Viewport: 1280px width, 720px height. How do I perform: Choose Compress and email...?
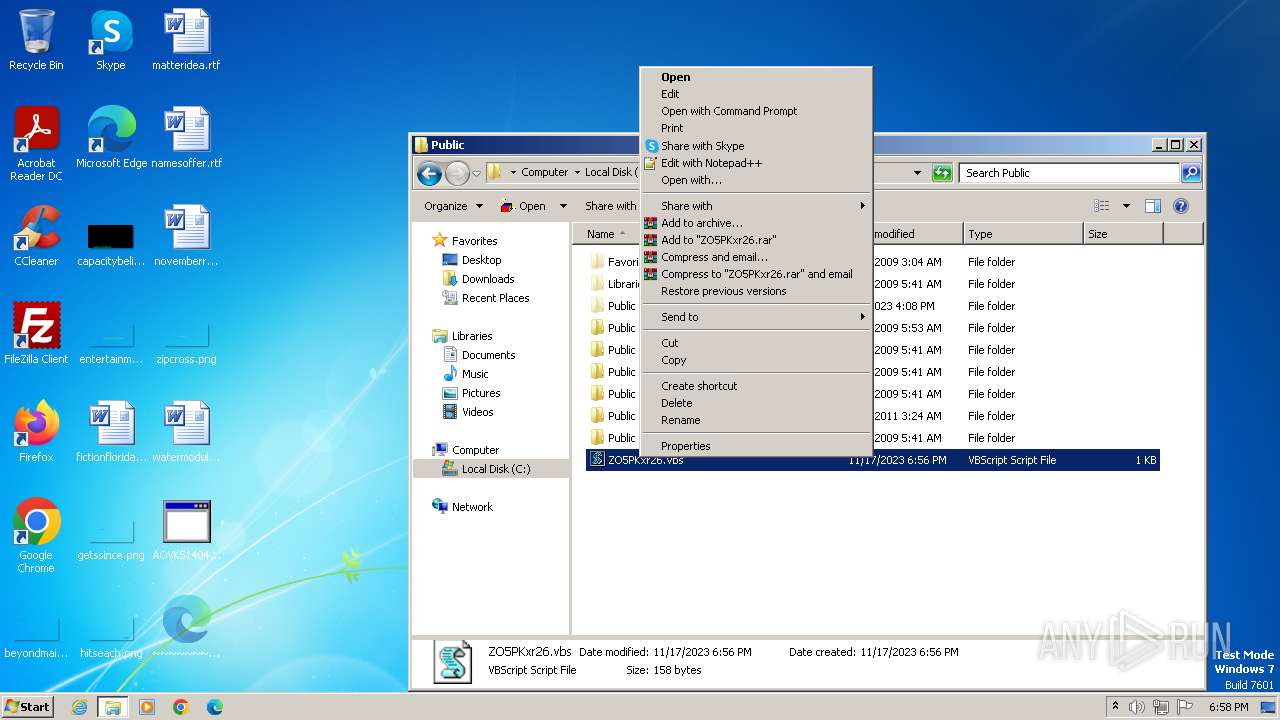pyautogui.click(x=756, y=257)
